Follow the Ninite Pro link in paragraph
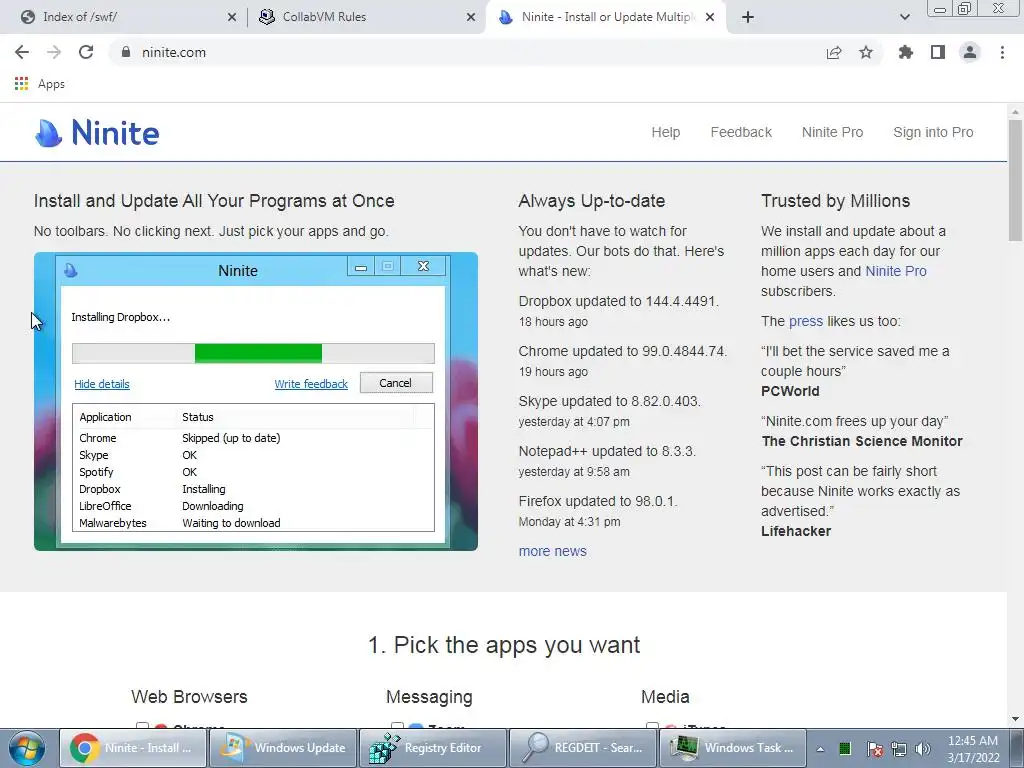Viewport: 1024px width, 768px height. pyautogui.click(x=895, y=271)
